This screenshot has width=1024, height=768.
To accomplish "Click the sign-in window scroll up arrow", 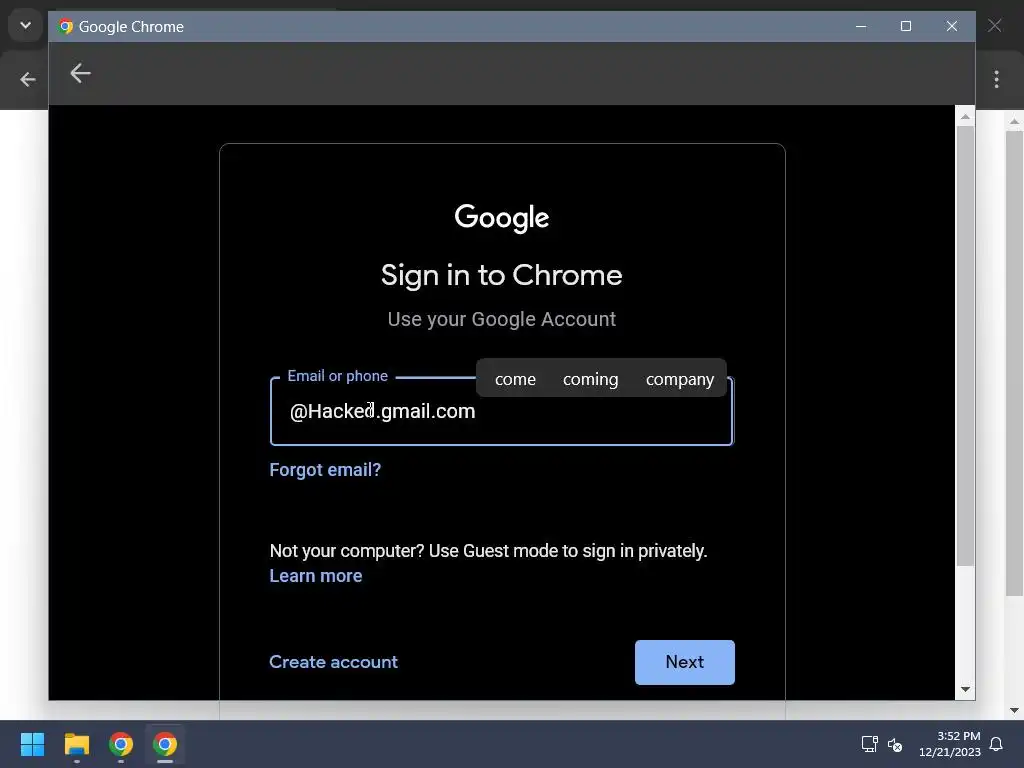I will pyautogui.click(x=965, y=117).
